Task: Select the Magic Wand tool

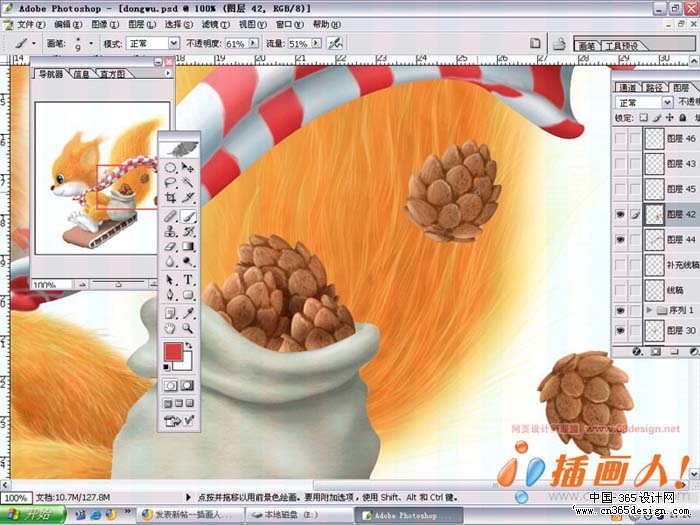Action: tap(188, 183)
